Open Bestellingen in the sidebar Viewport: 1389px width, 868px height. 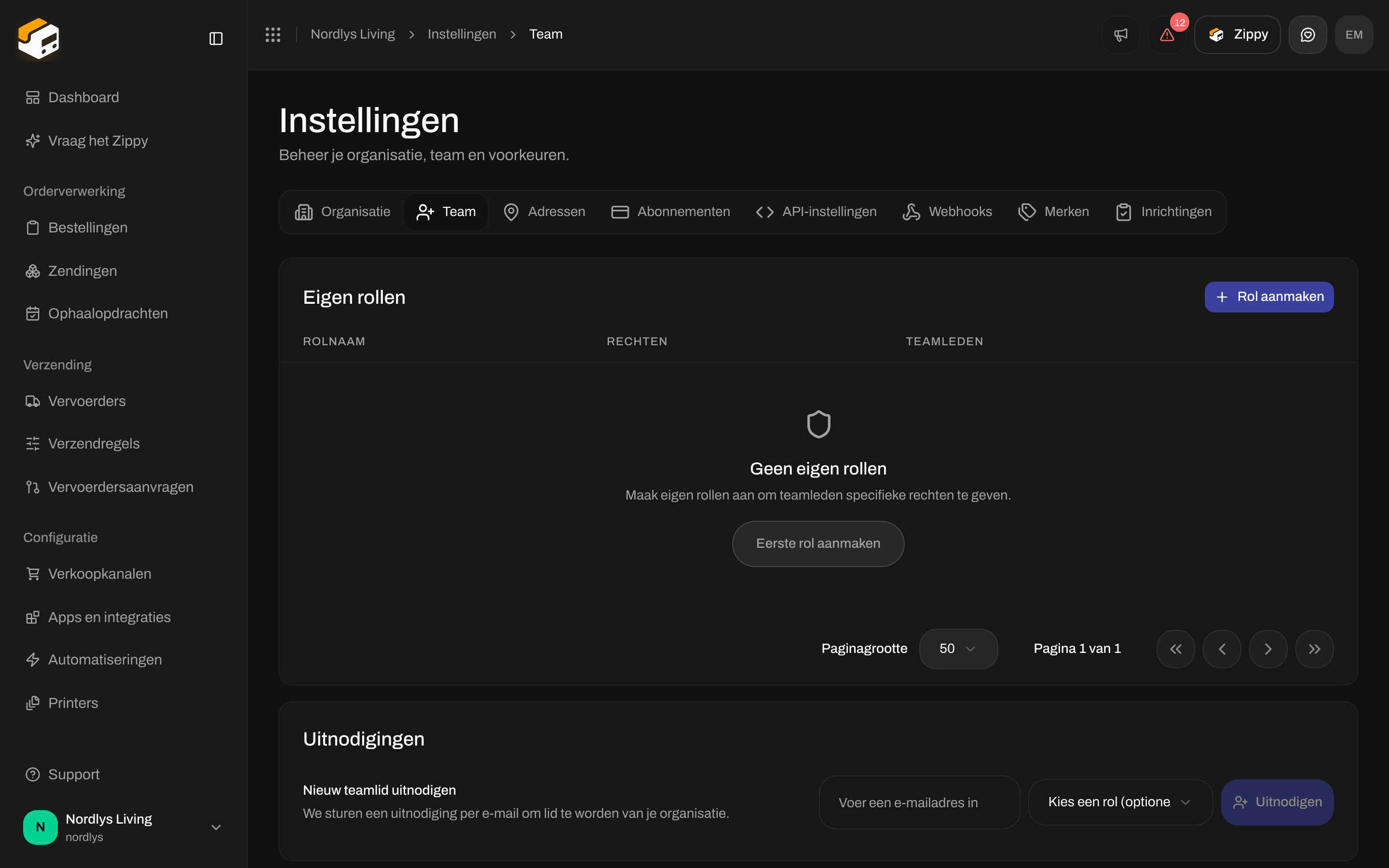click(x=123, y=227)
